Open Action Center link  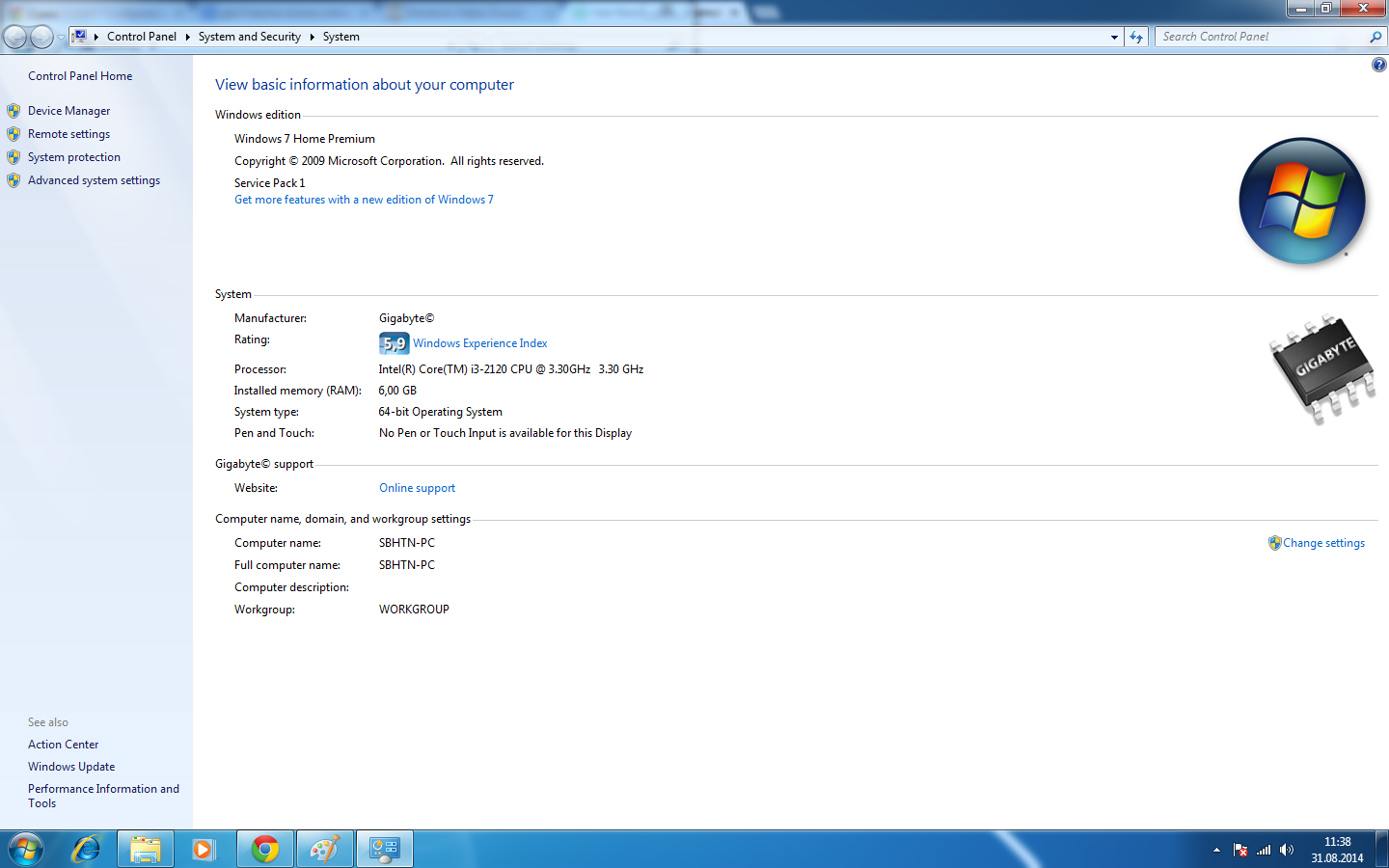pos(63,745)
